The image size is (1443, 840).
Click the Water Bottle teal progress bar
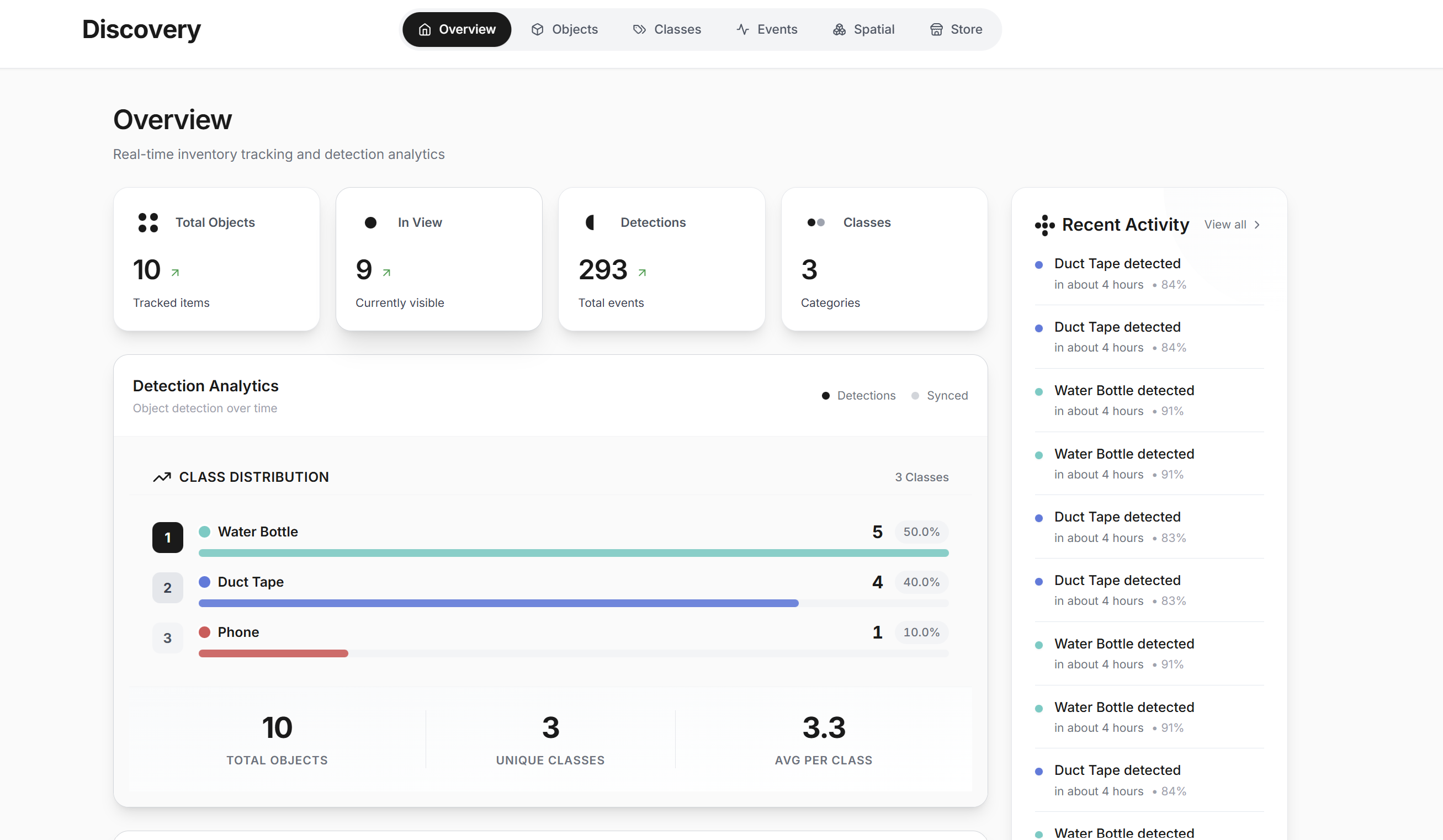point(572,552)
